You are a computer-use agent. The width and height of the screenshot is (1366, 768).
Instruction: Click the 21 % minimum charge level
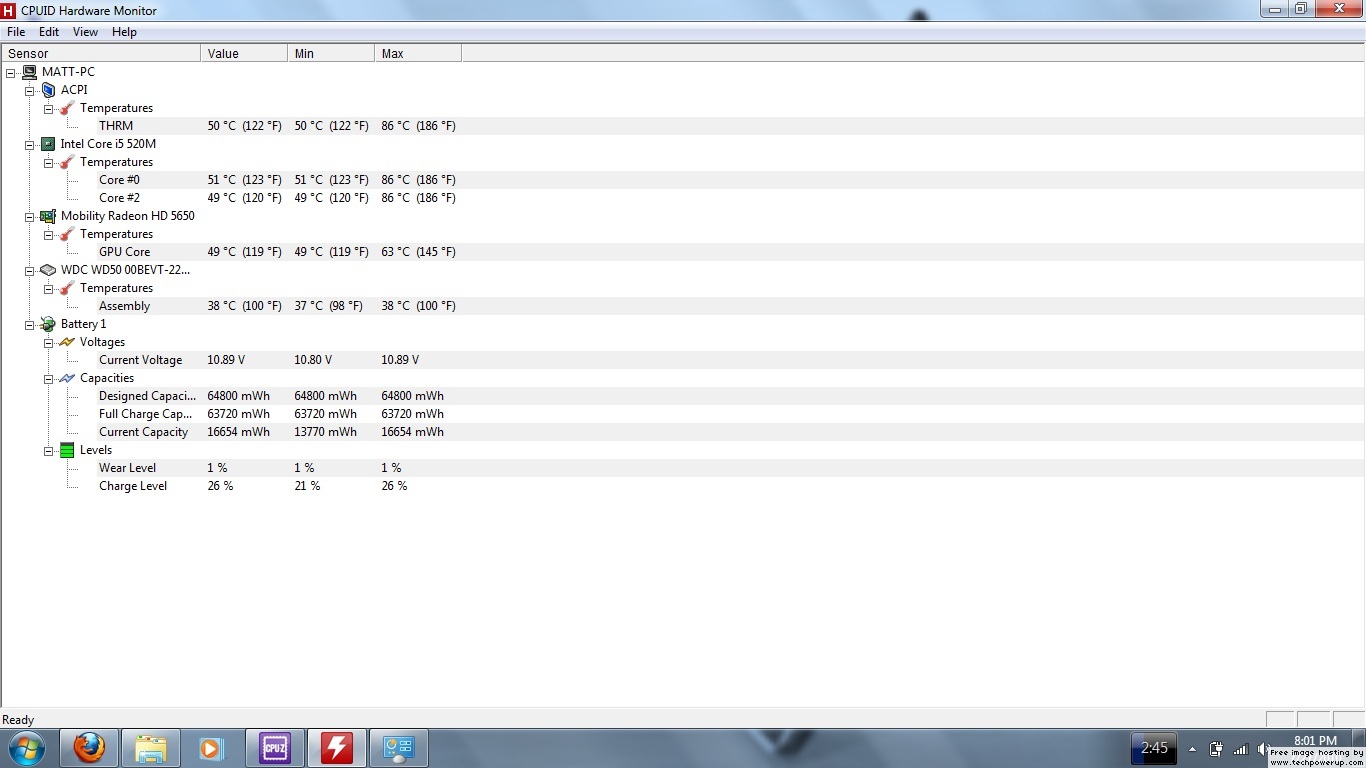[307, 486]
